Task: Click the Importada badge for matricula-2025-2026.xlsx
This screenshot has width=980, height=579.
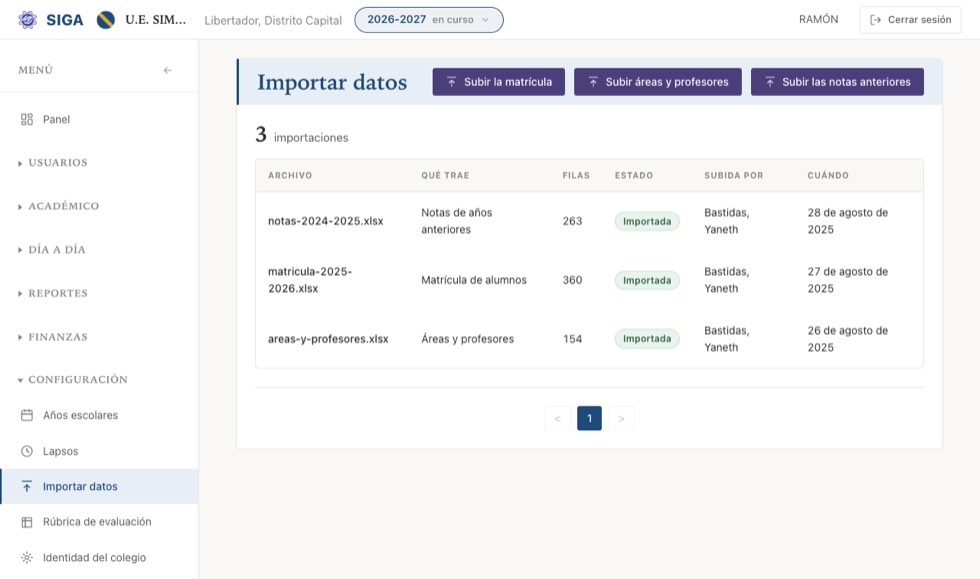Action: (x=647, y=280)
